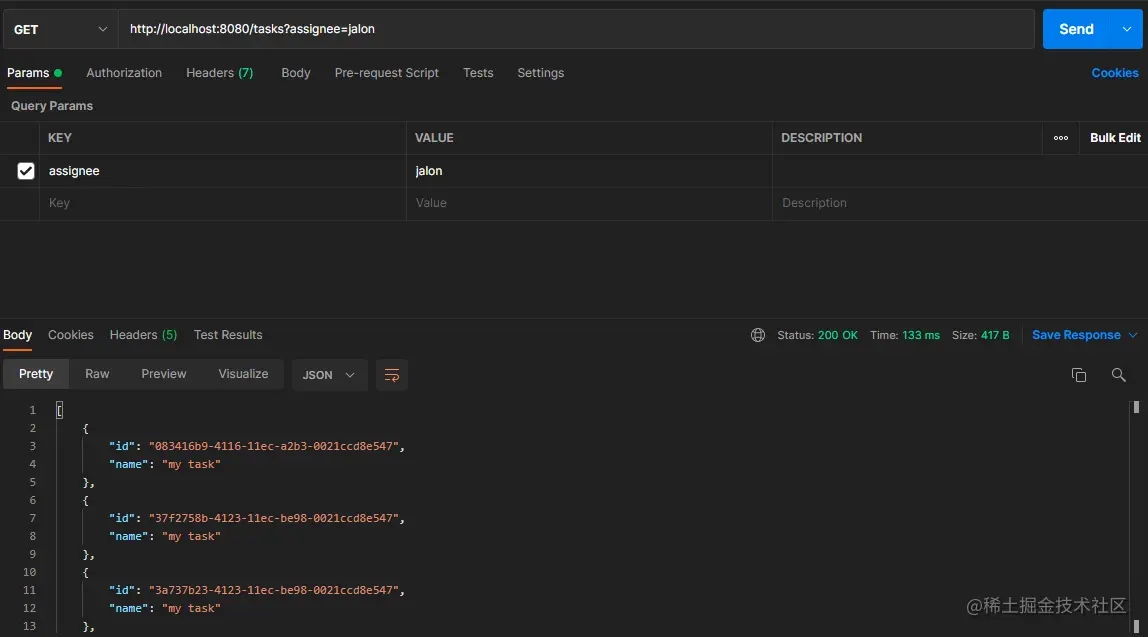
Task: Click "my task" name on line 4
Action: (x=191, y=464)
